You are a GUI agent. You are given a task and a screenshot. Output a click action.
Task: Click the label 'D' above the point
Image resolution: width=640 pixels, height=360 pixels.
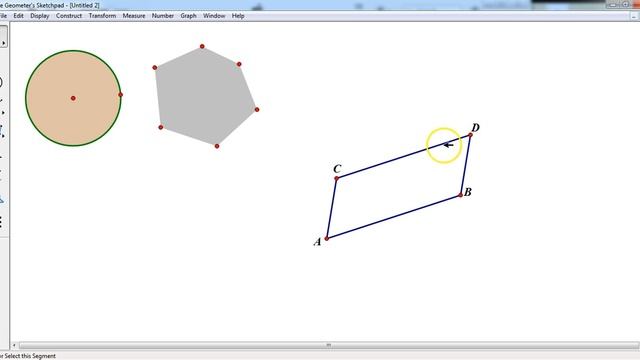(475, 127)
